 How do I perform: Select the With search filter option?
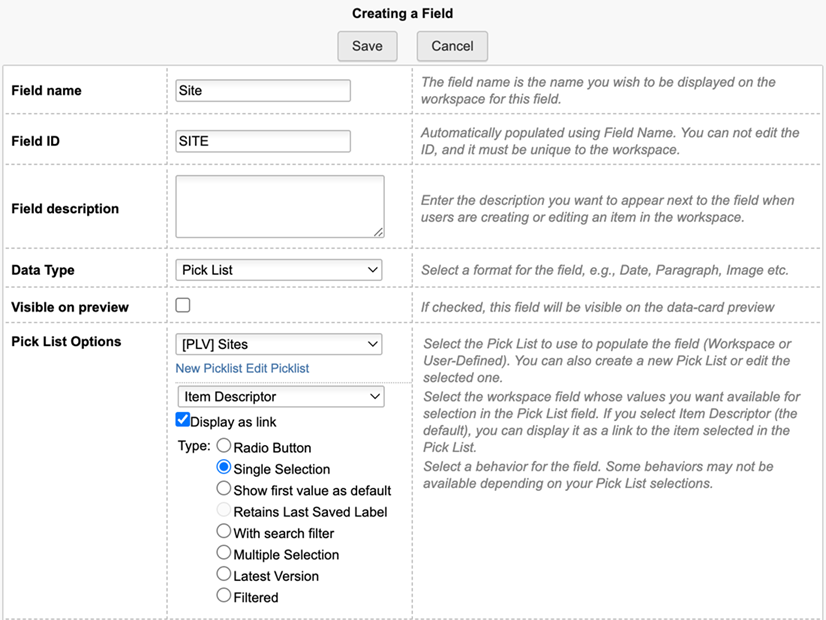224,532
